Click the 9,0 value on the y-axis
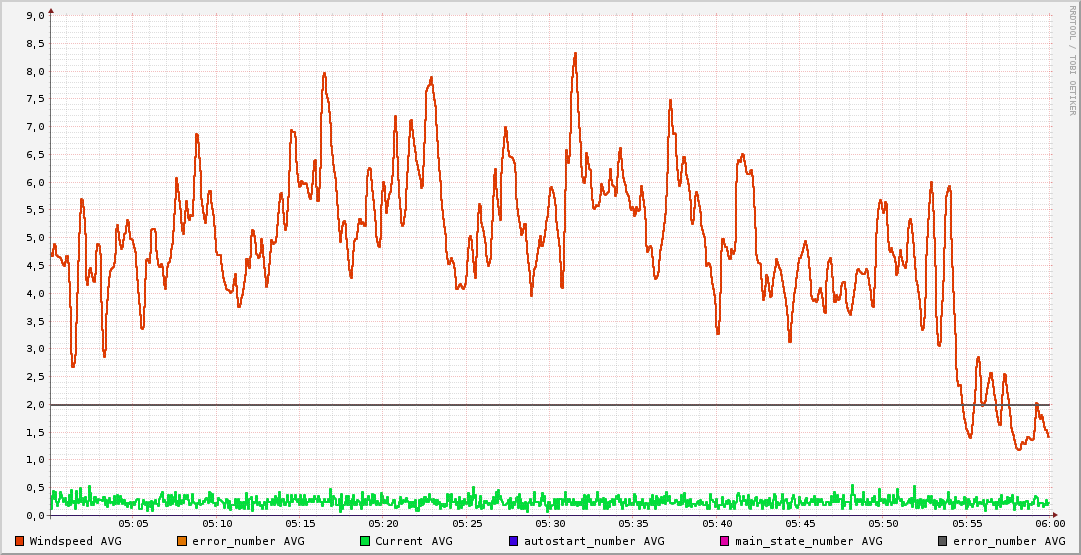This screenshot has height=555, width=1081. point(34,16)
